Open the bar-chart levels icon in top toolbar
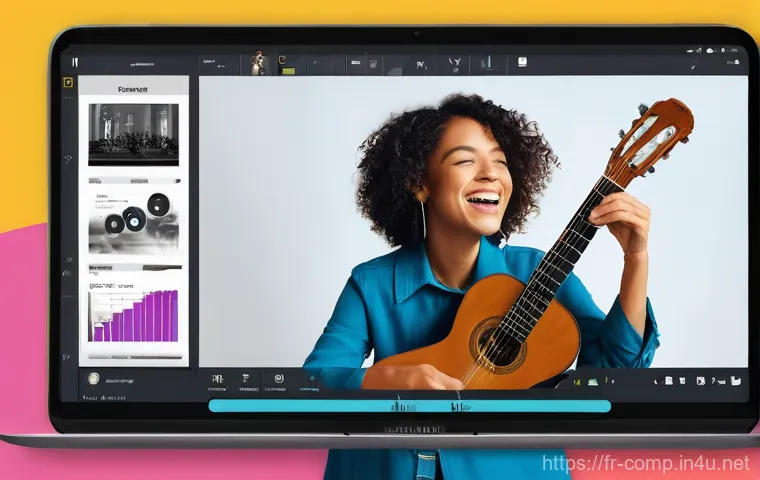This screenshot has width=760, height=480. pos(487,62)
